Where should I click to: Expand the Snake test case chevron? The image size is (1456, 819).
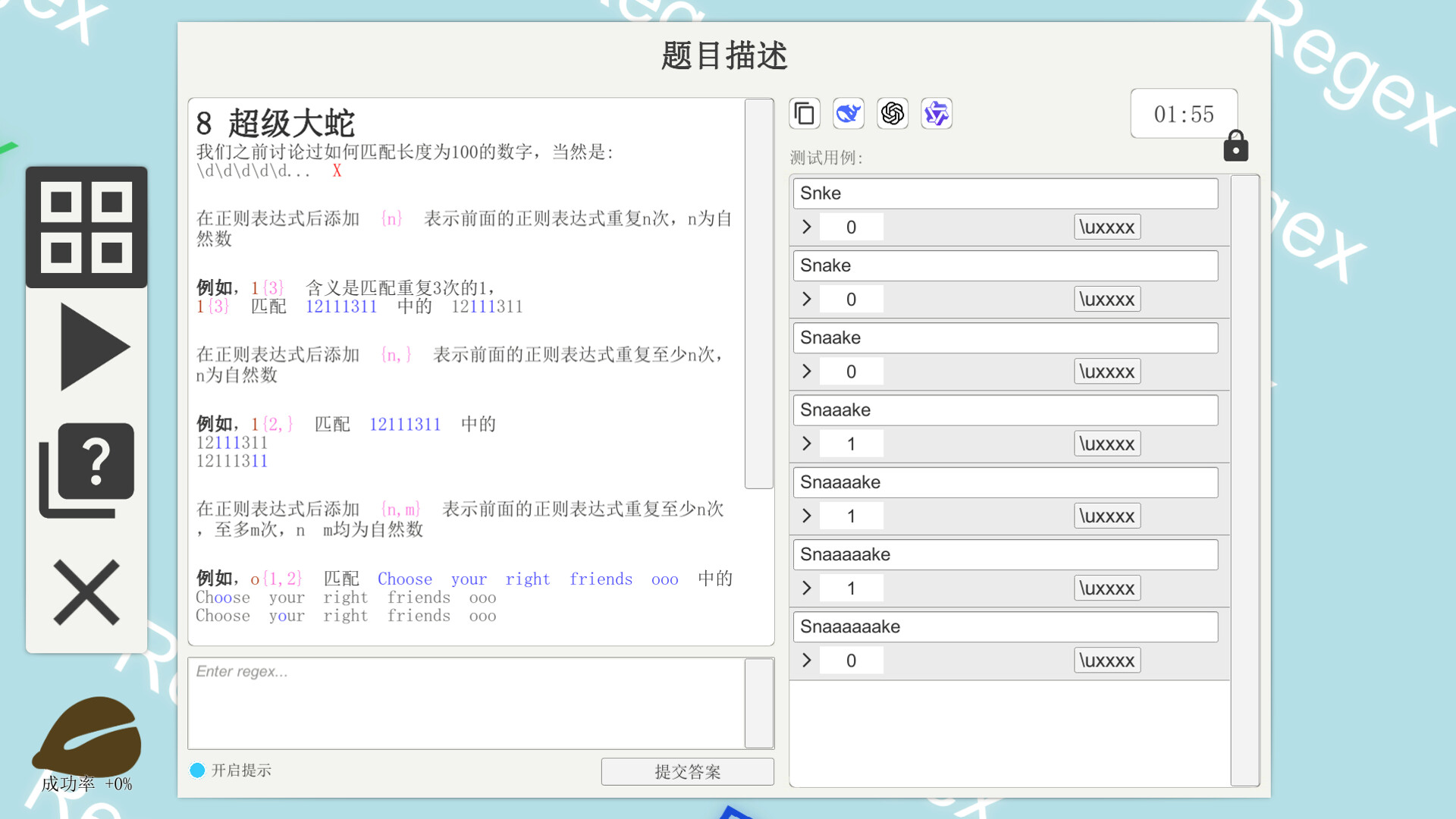(x=807, y=300)
